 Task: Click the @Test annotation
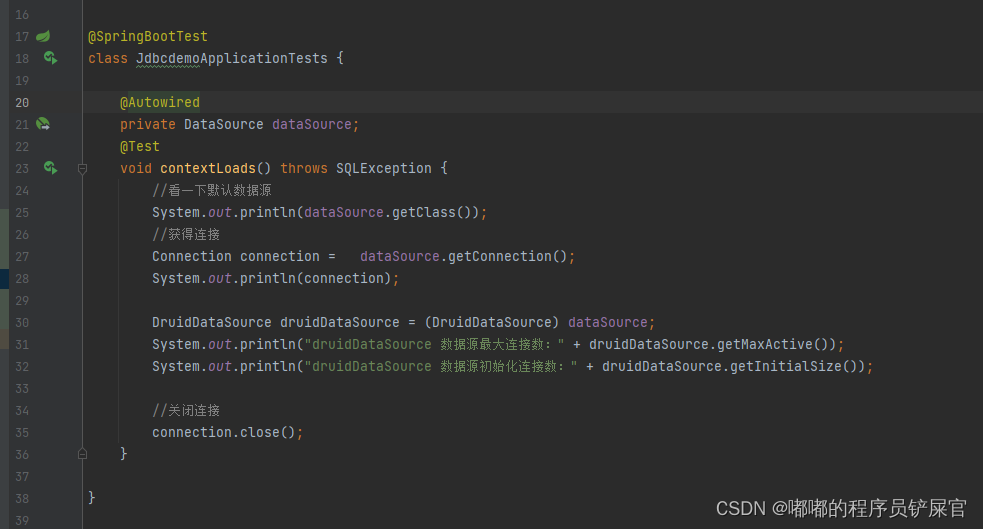pyautogui.click(x=140, y=146)
